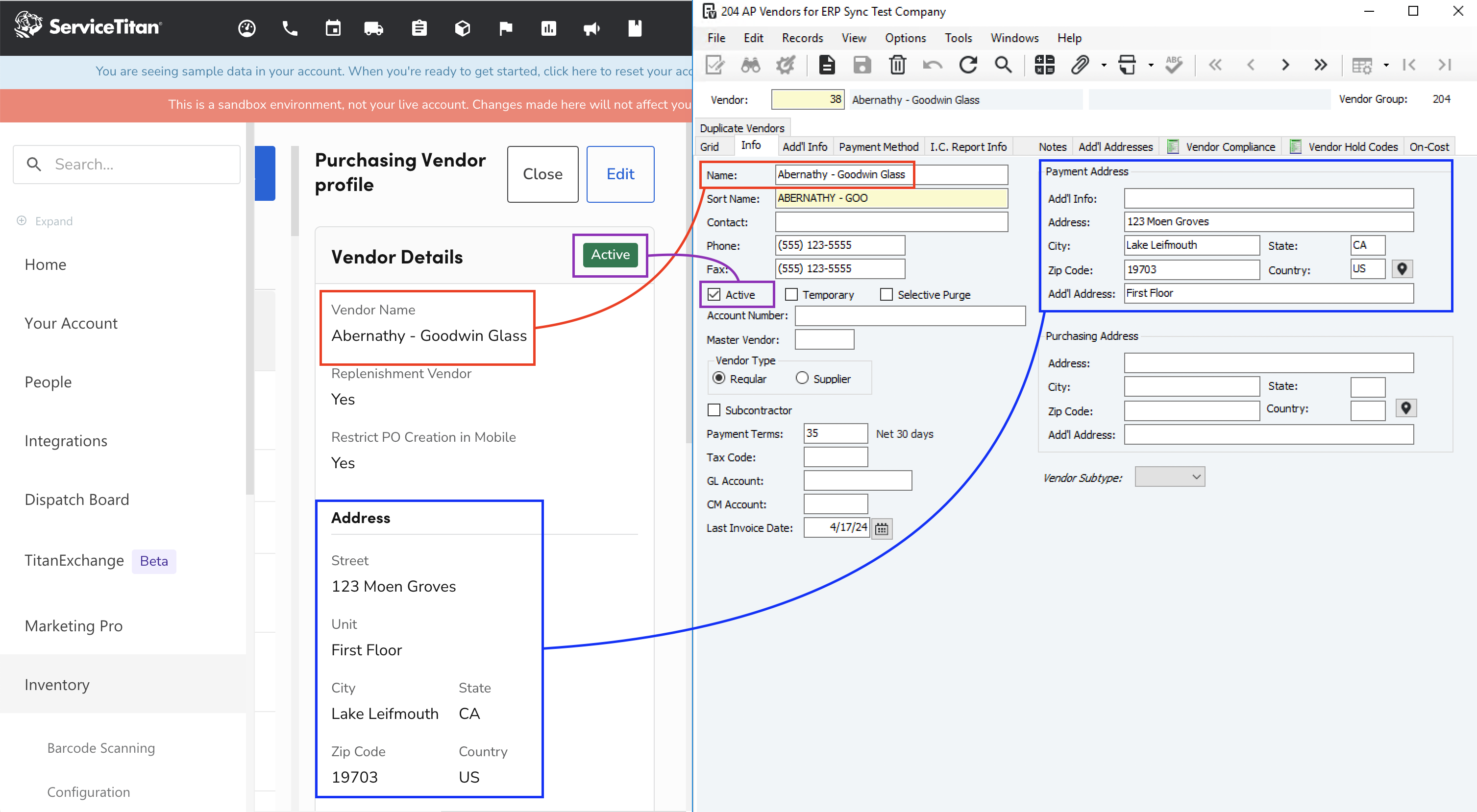
Task: Open the ServiceTitan pricebook icon
Action: coord(635,28)
